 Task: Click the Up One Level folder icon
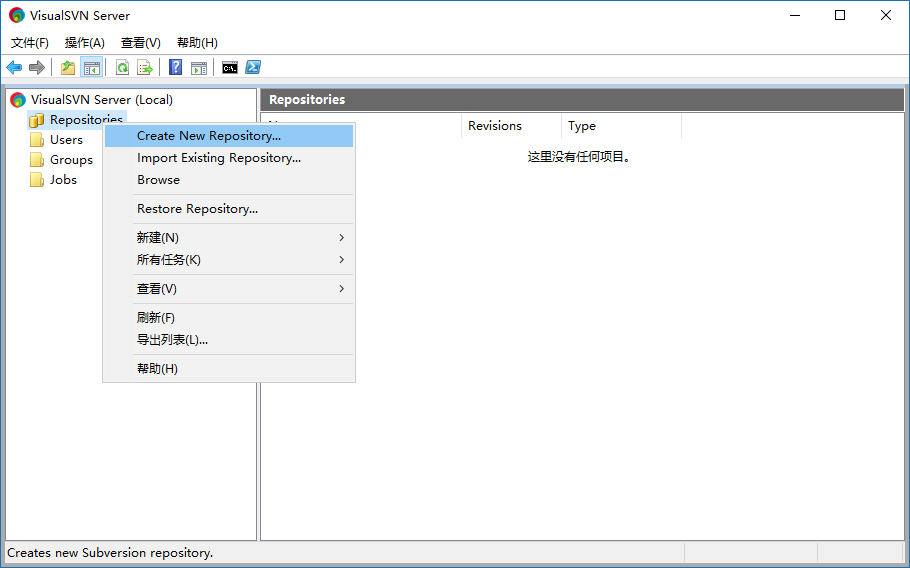(x=68, y=67)
